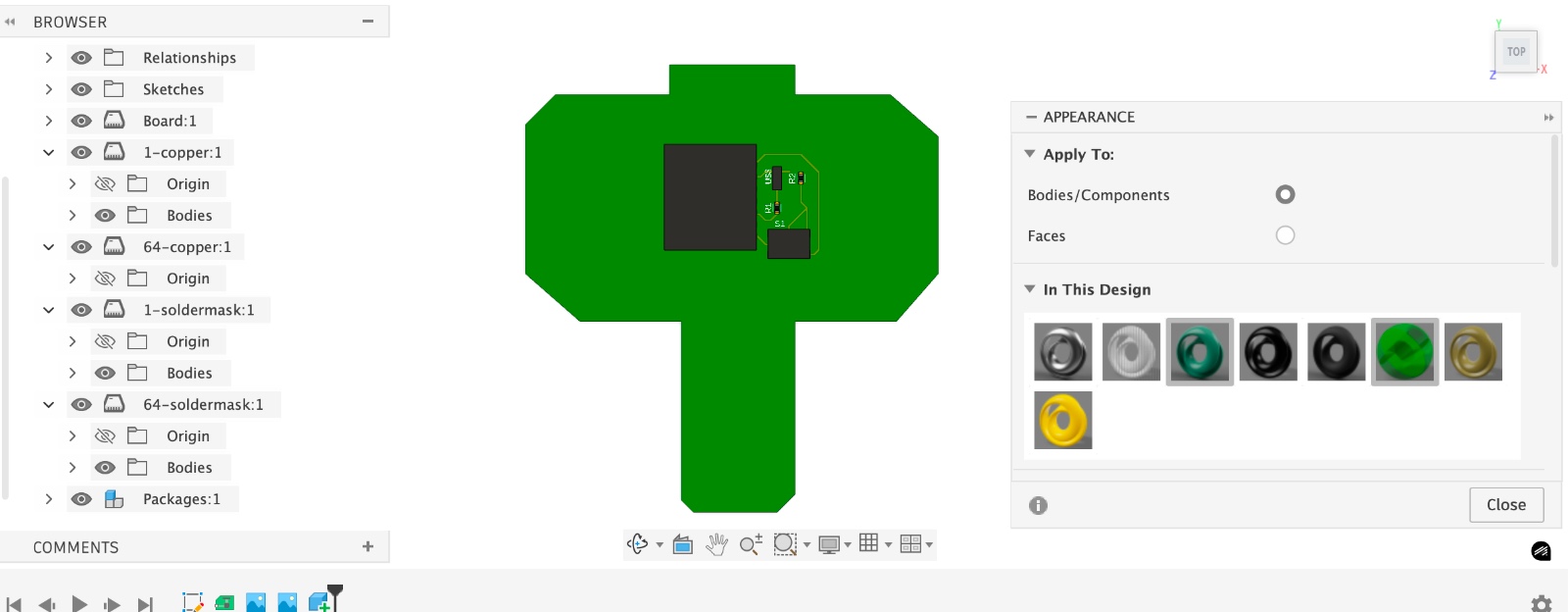Viewport: 1568px width, 612px height.
Task: Open the Display Settings dropdown arrow
Action: 848,545
